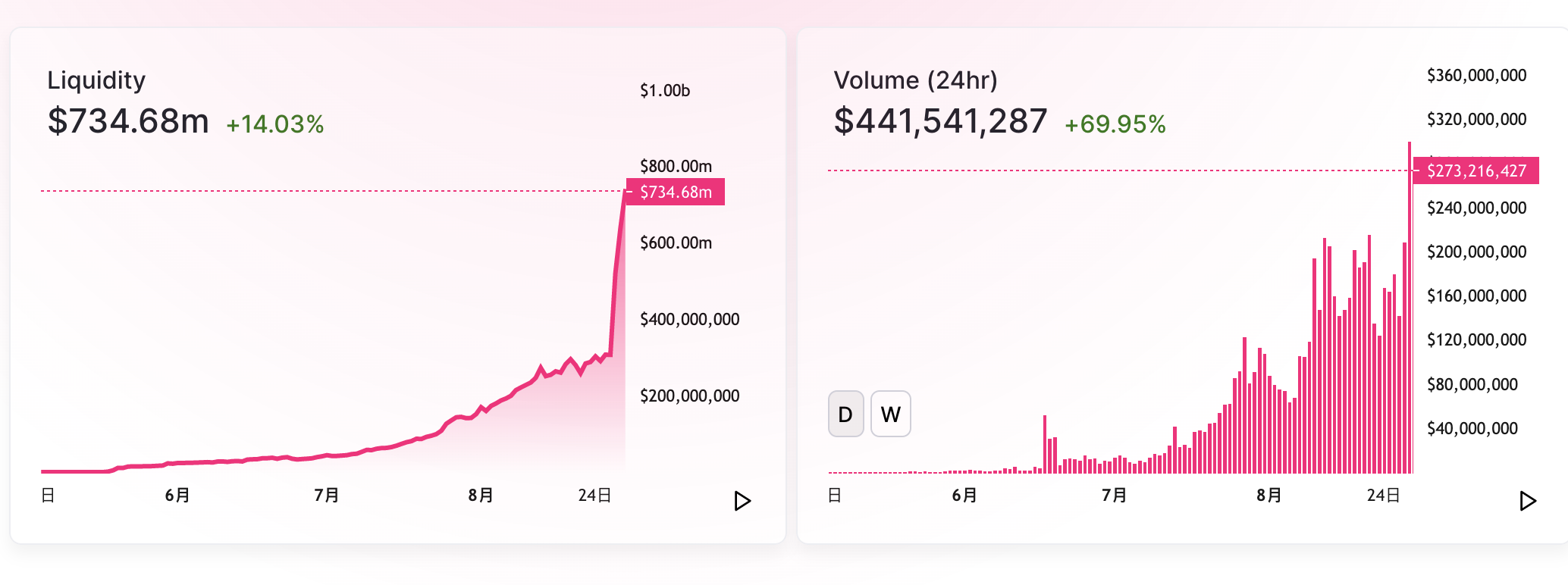Screen dimensions: 1568x585
Task: Click the Volume (24hr) chart title
Action: click(x=915, y=80)
